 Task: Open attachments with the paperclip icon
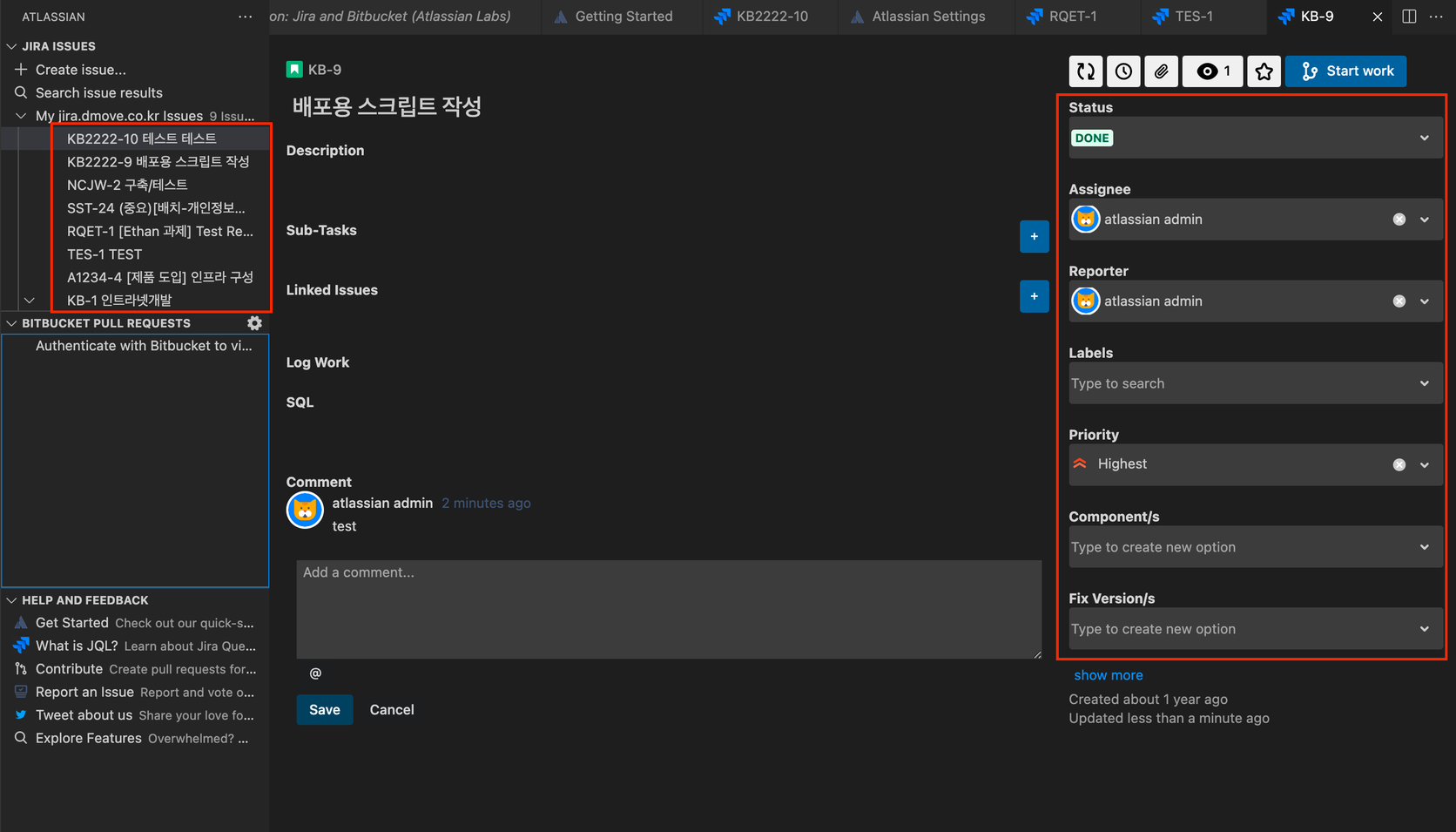tap(1160, 71)
